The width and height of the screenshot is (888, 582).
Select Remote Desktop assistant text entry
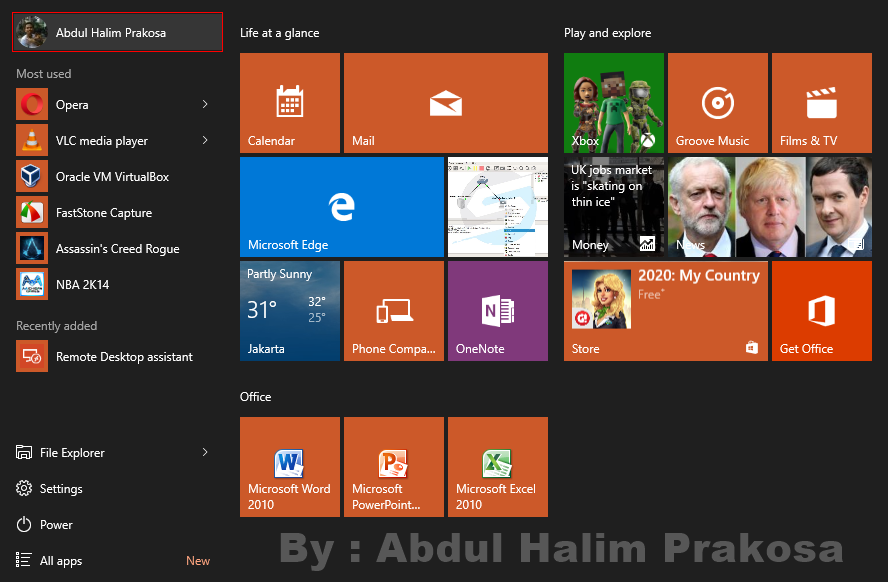(125, 357)
